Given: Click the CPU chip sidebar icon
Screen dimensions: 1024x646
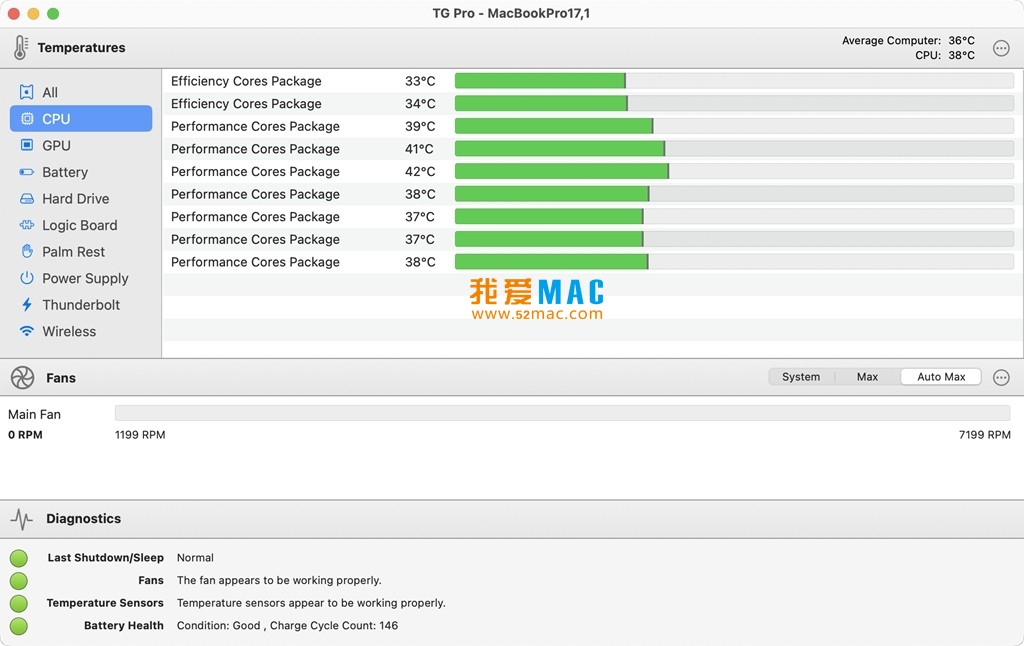Looking at the screenshot, I should tap(27, 119).
